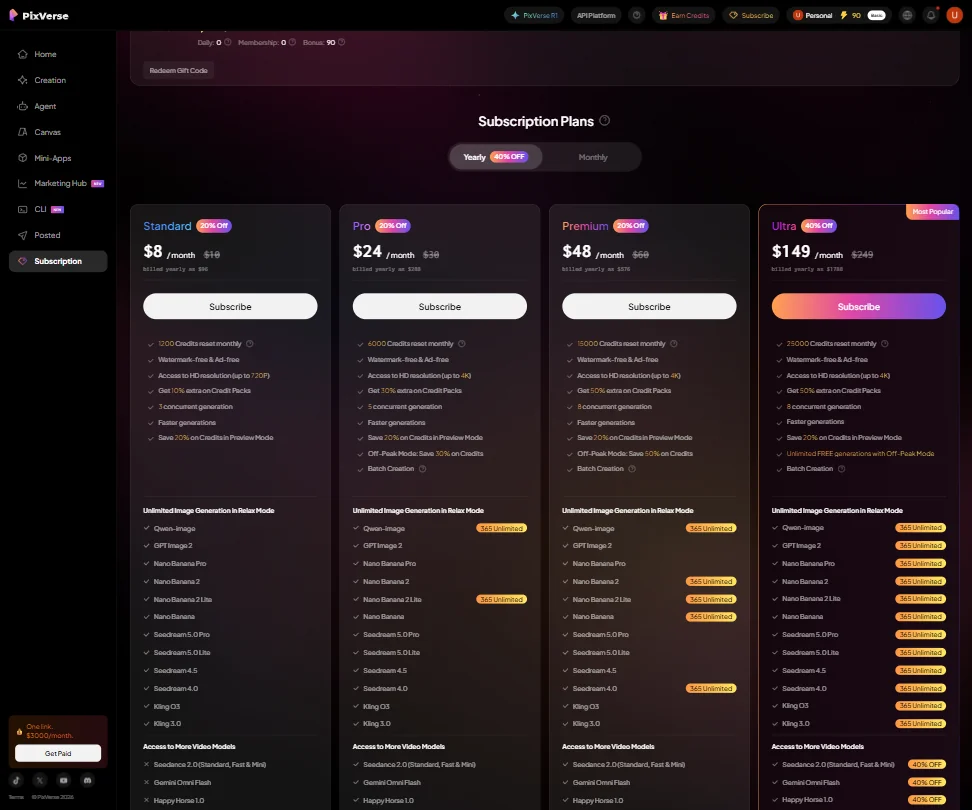Image resolution: width=972 pixels, height=810 pixels.
Task: Click Redeem Gift Code button
Action: (179, 70)
